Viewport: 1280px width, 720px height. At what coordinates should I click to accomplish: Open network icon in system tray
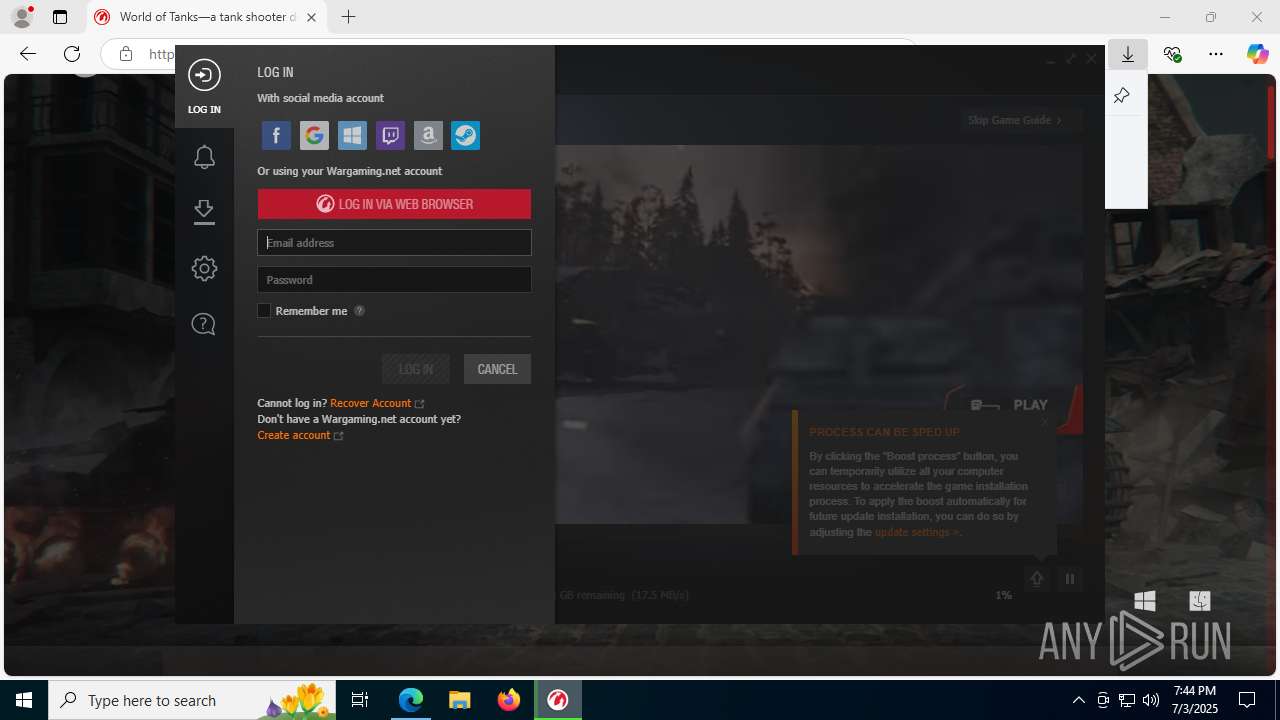[x=1126, y=700]
